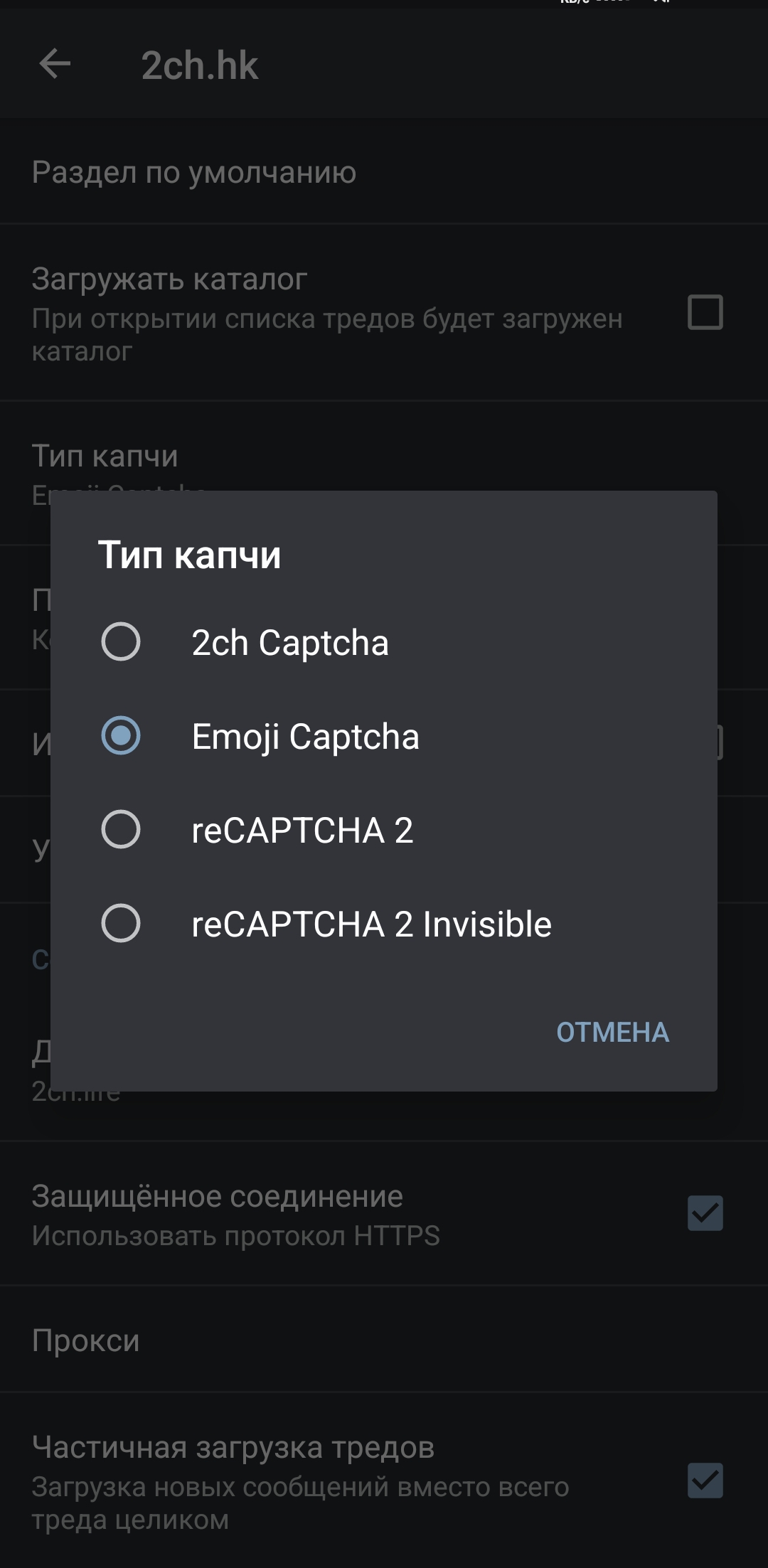
Task: Tap the Использовать протокол HTTPS description
Action: tap(235, 1236)
